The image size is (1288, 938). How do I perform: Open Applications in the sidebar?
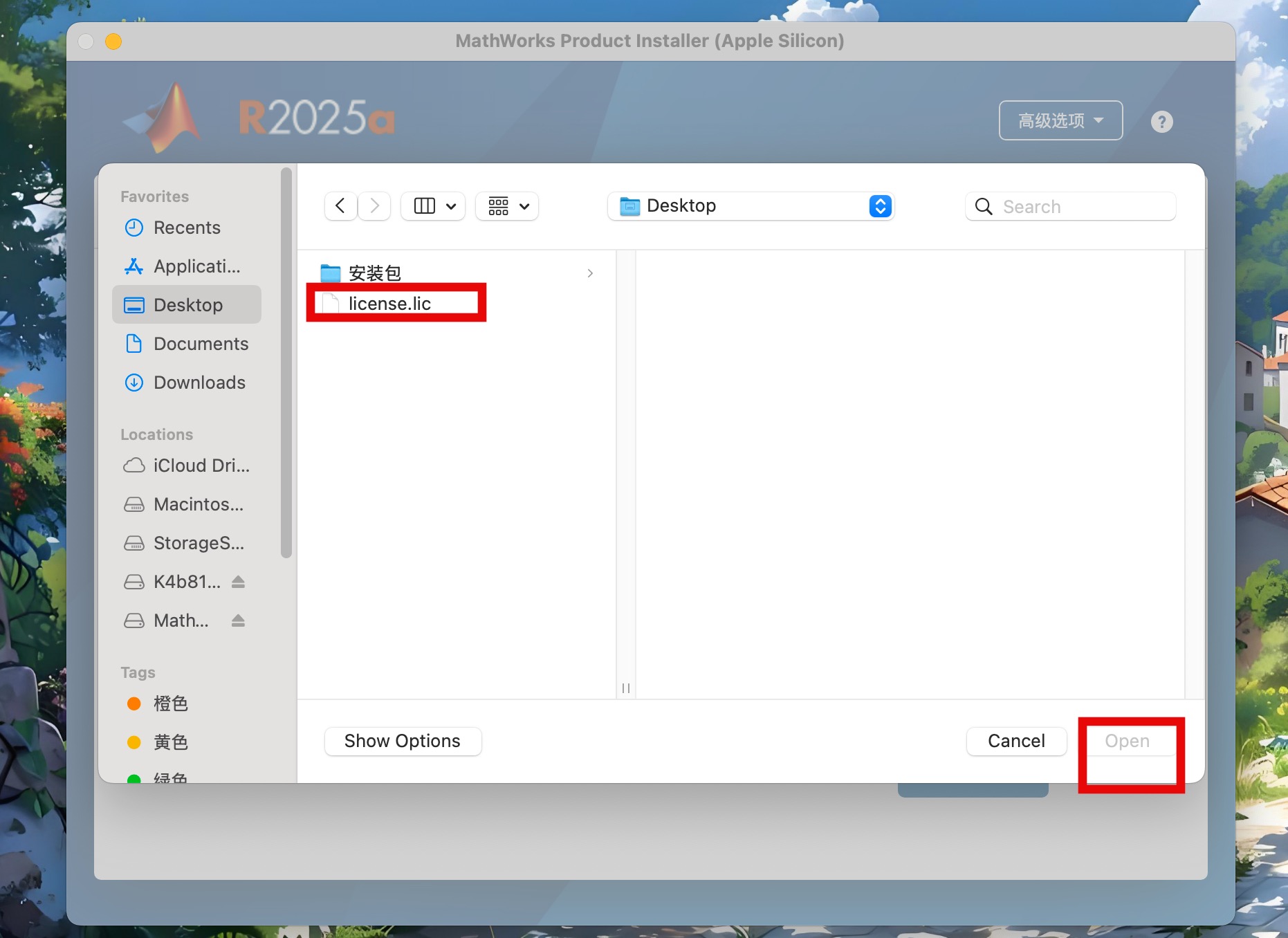click(x=196, y=266)
